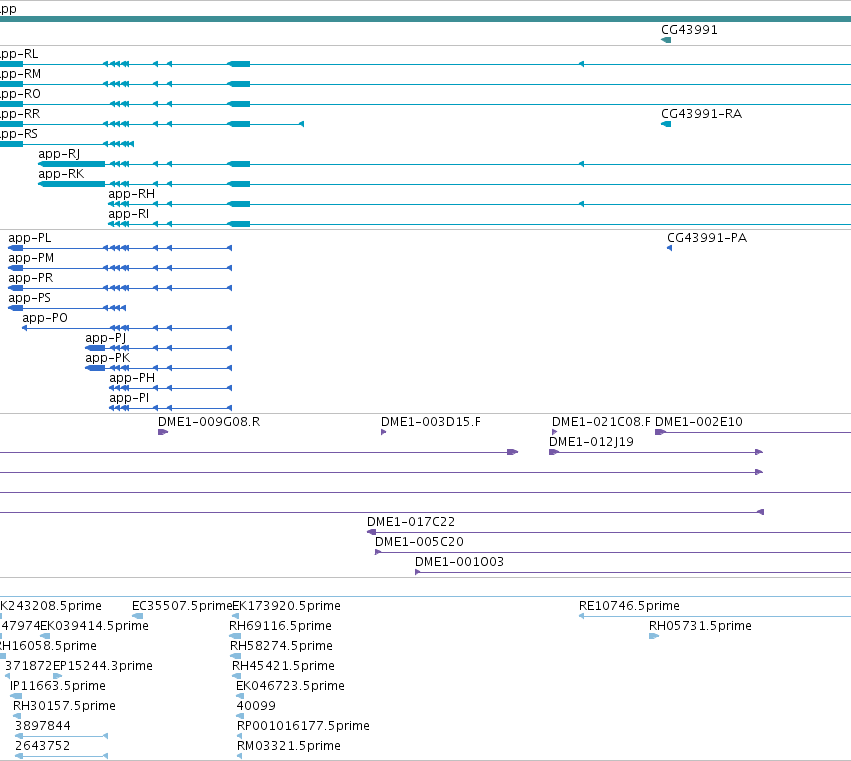
Task: Click the EC35507.5prime arrow glyph
Action: click(137, 616)
